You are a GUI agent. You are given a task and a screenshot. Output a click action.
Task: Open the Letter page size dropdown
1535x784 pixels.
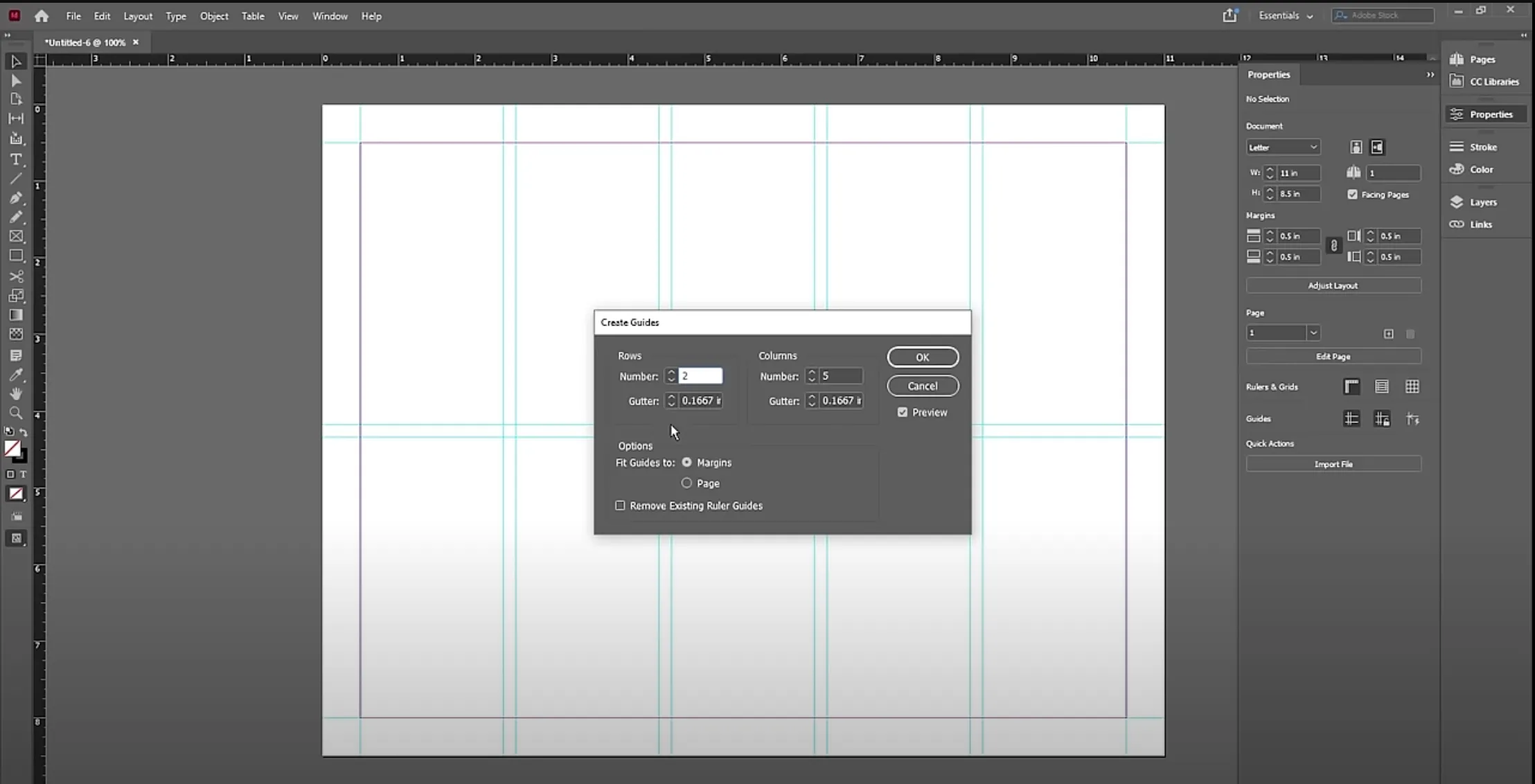(x=1283, y=148)
